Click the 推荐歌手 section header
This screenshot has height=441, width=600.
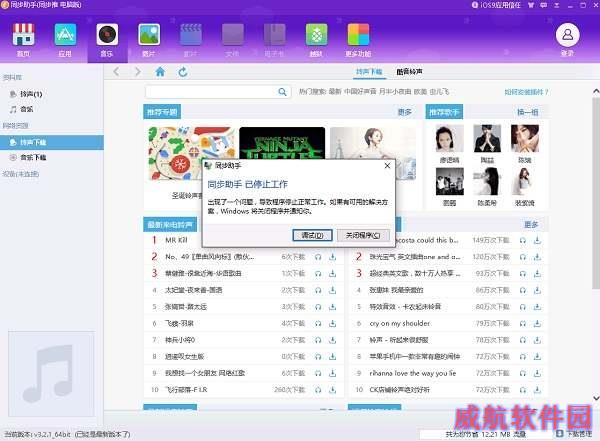click(444, 112)
